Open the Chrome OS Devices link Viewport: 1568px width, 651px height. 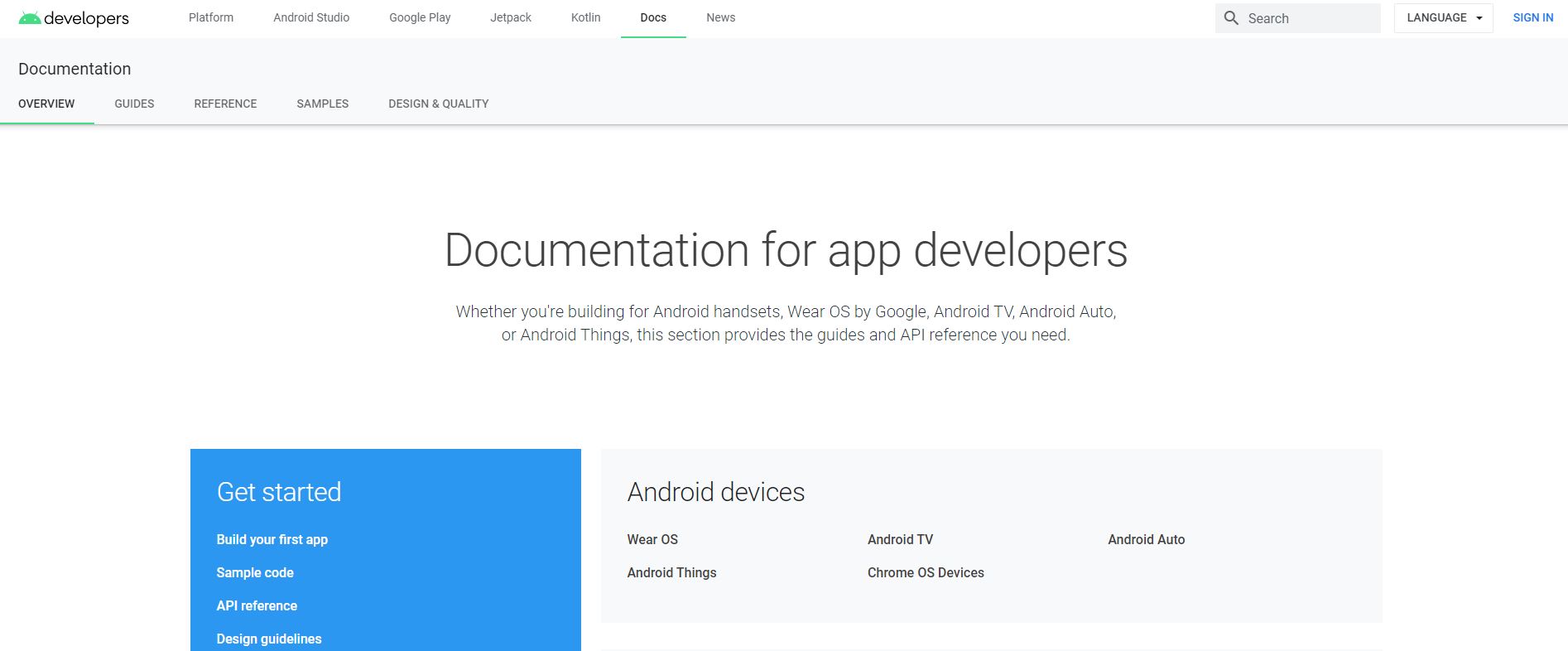926,572
